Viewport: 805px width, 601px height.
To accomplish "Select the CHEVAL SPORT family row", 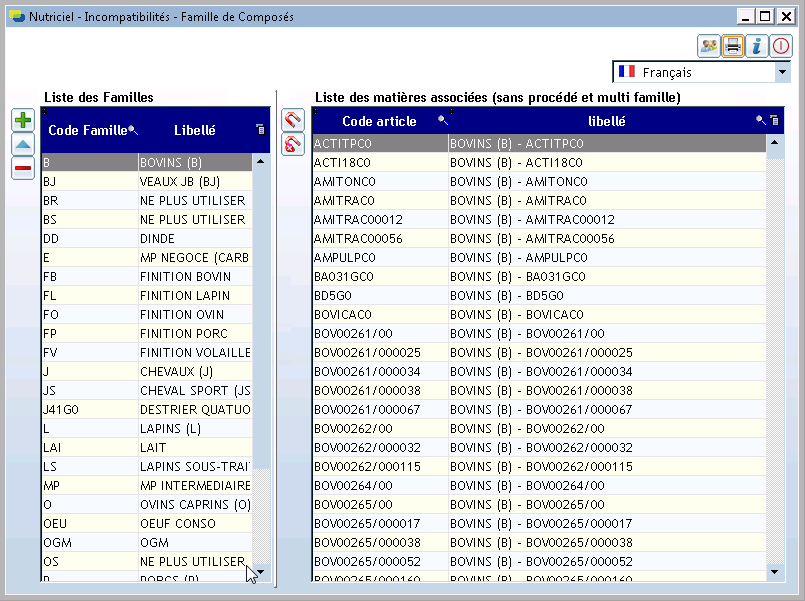I will [x=147, y=391].
